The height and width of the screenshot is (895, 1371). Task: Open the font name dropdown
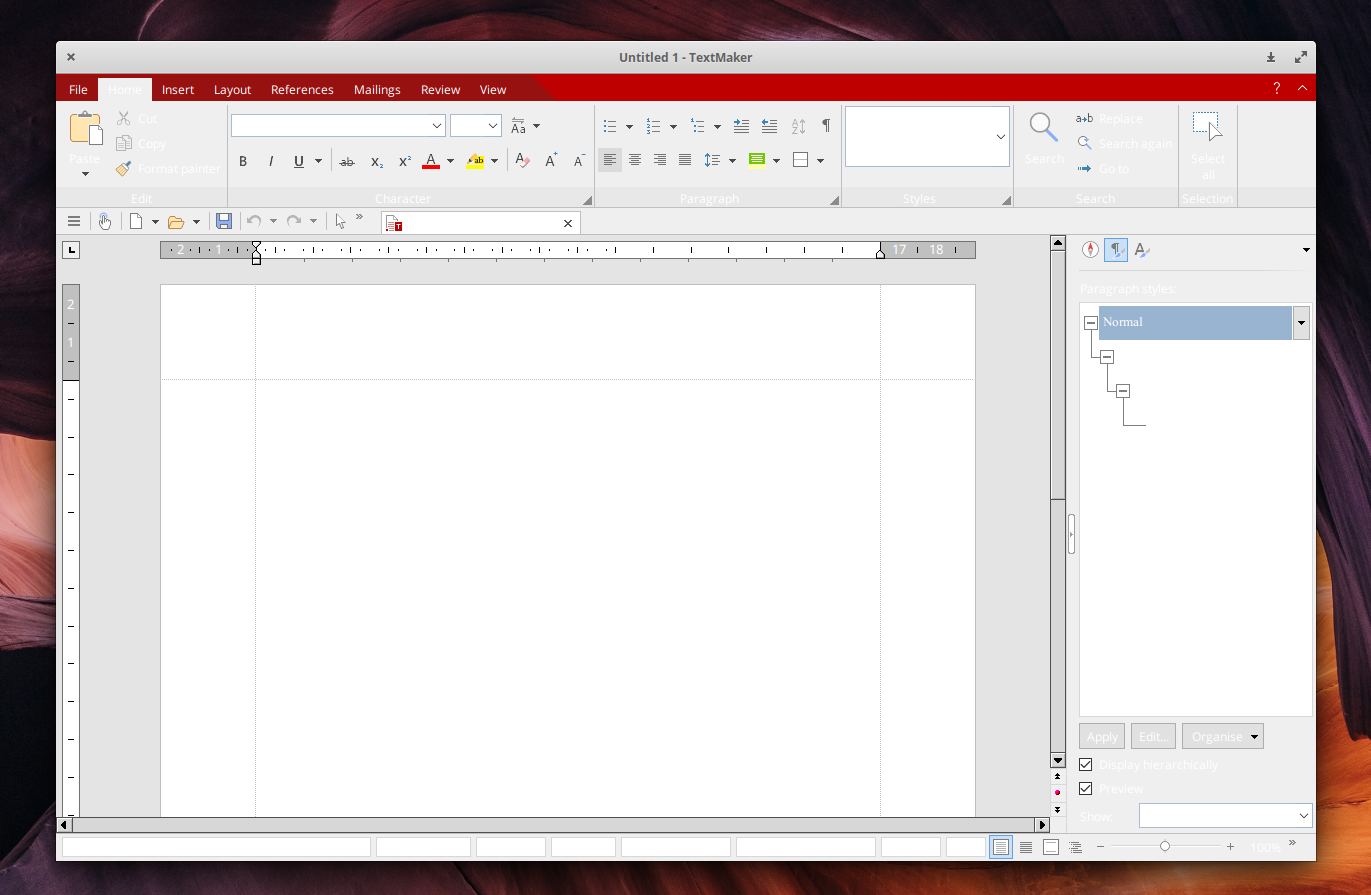pyautogui.click(x=437, y=126)
